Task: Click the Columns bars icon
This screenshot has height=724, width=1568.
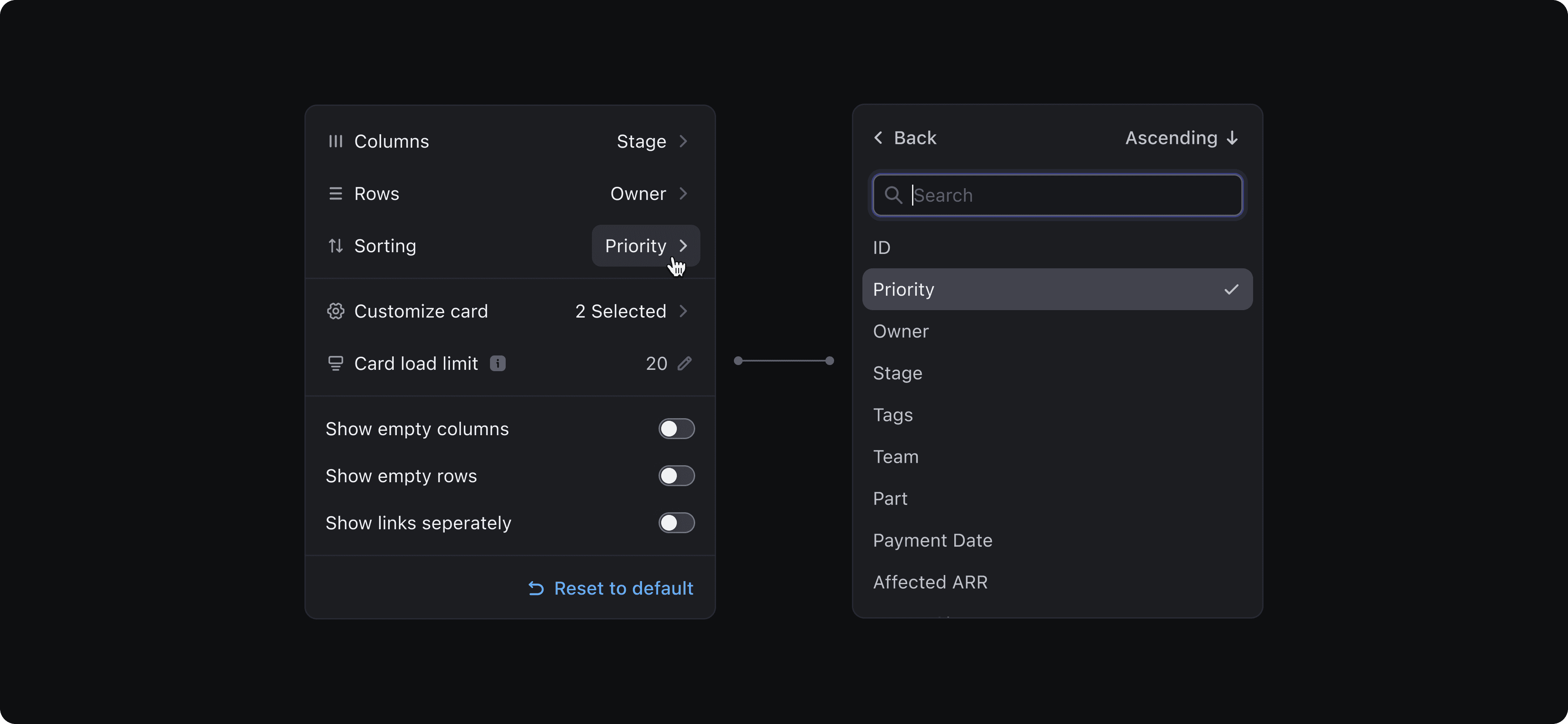Action: point(335,141)
